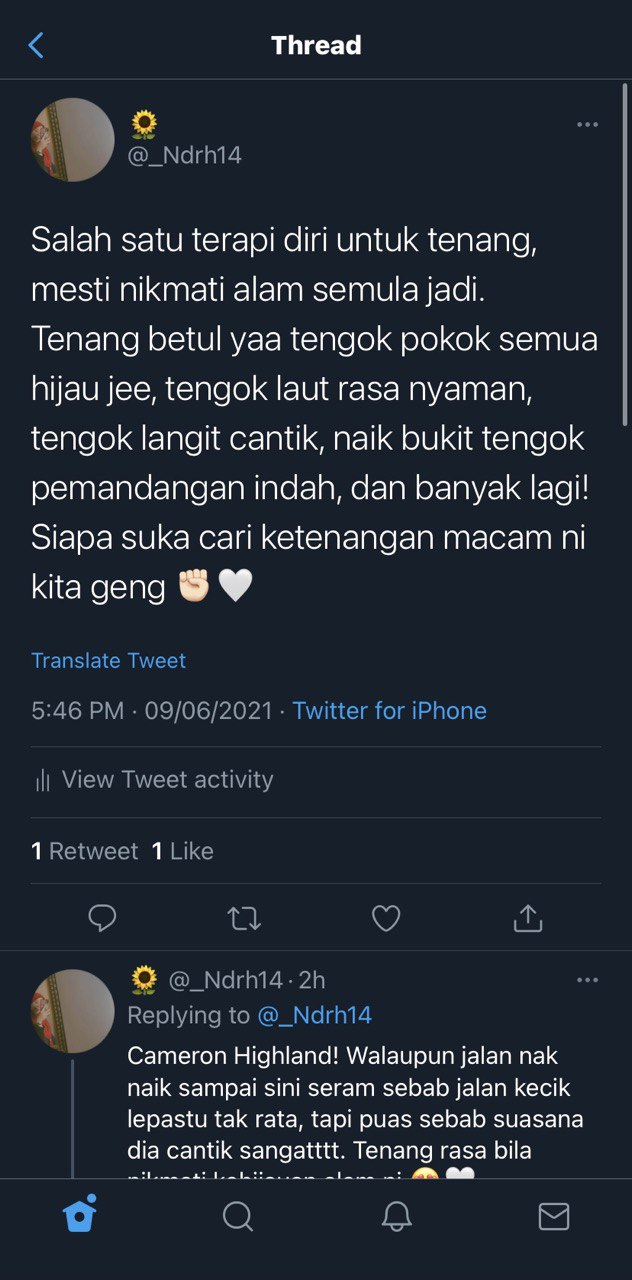Share the tweet via share icon

coord(528,918)
